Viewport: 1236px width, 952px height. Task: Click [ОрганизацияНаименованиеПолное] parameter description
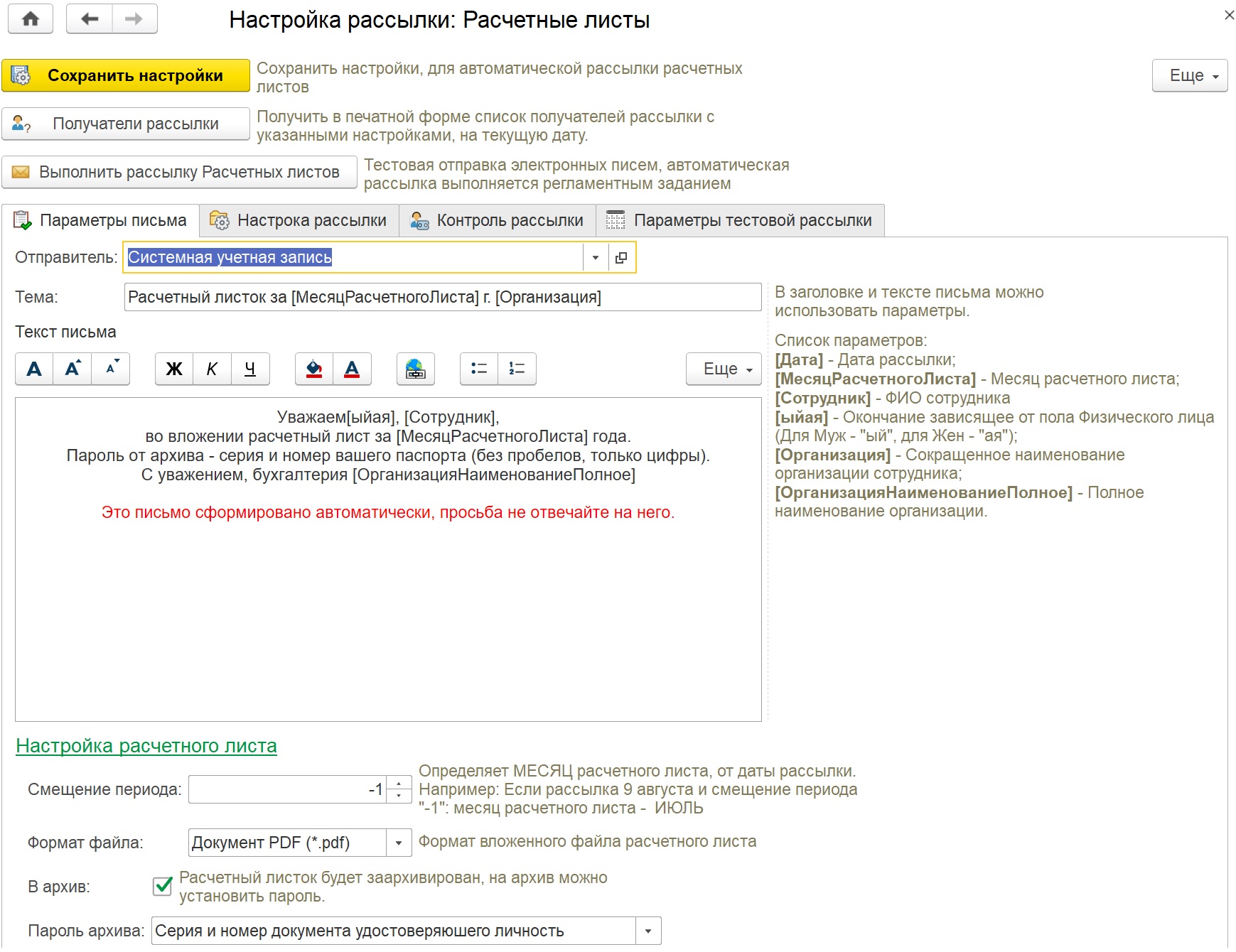[960, 502]
